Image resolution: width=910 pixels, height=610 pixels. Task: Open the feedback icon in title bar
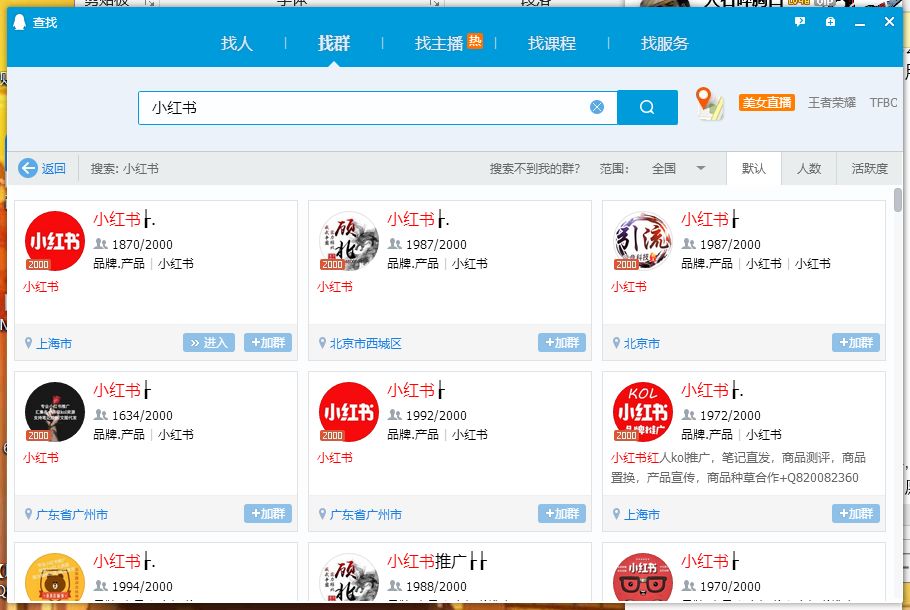(x=800, y=22)
